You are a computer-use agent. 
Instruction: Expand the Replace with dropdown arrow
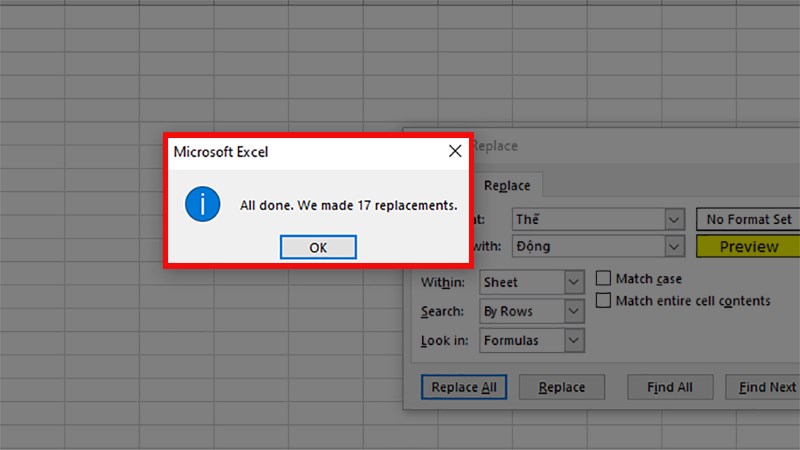coord(674,246)
